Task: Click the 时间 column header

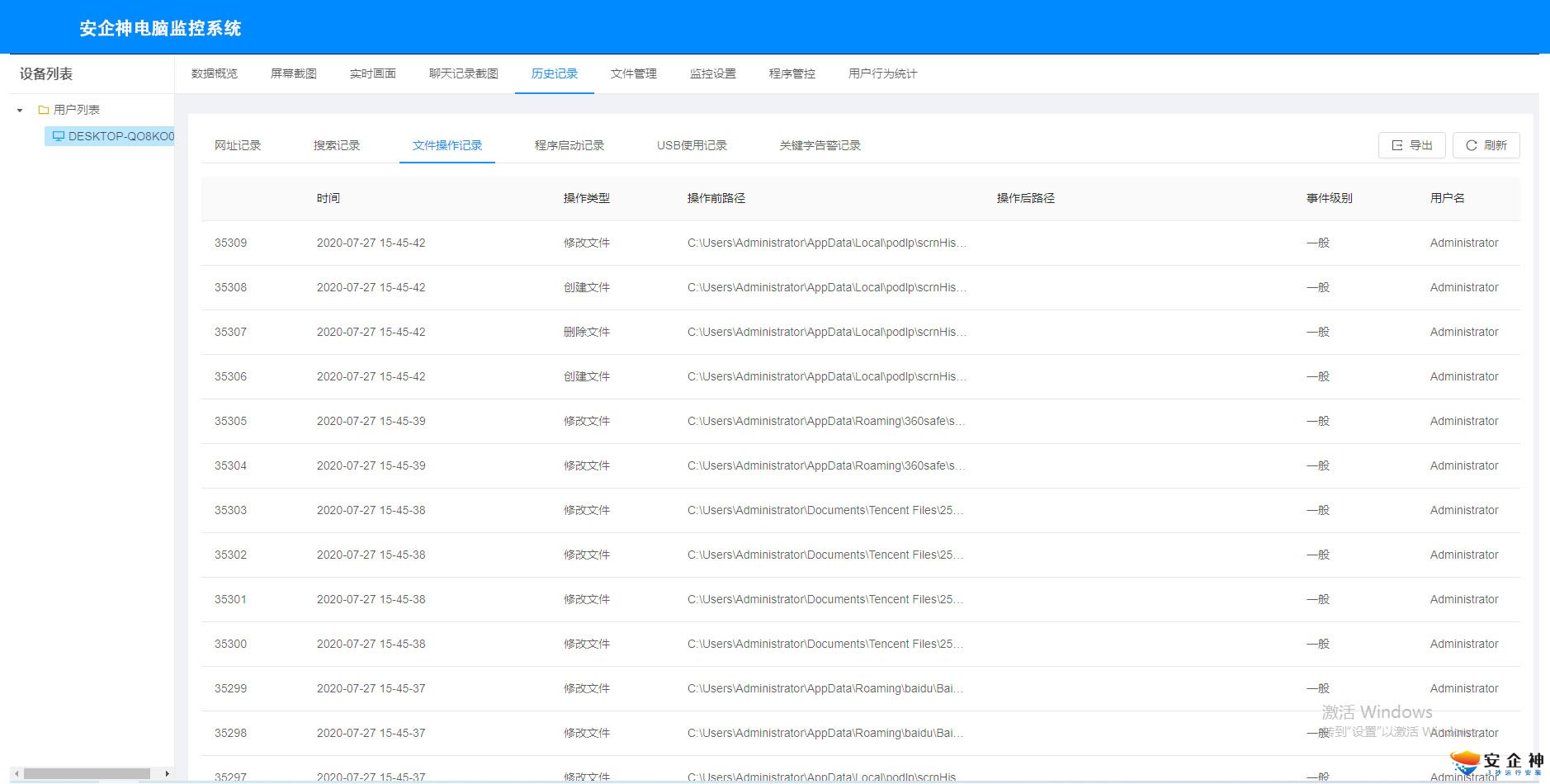Action: click(328, 198)
